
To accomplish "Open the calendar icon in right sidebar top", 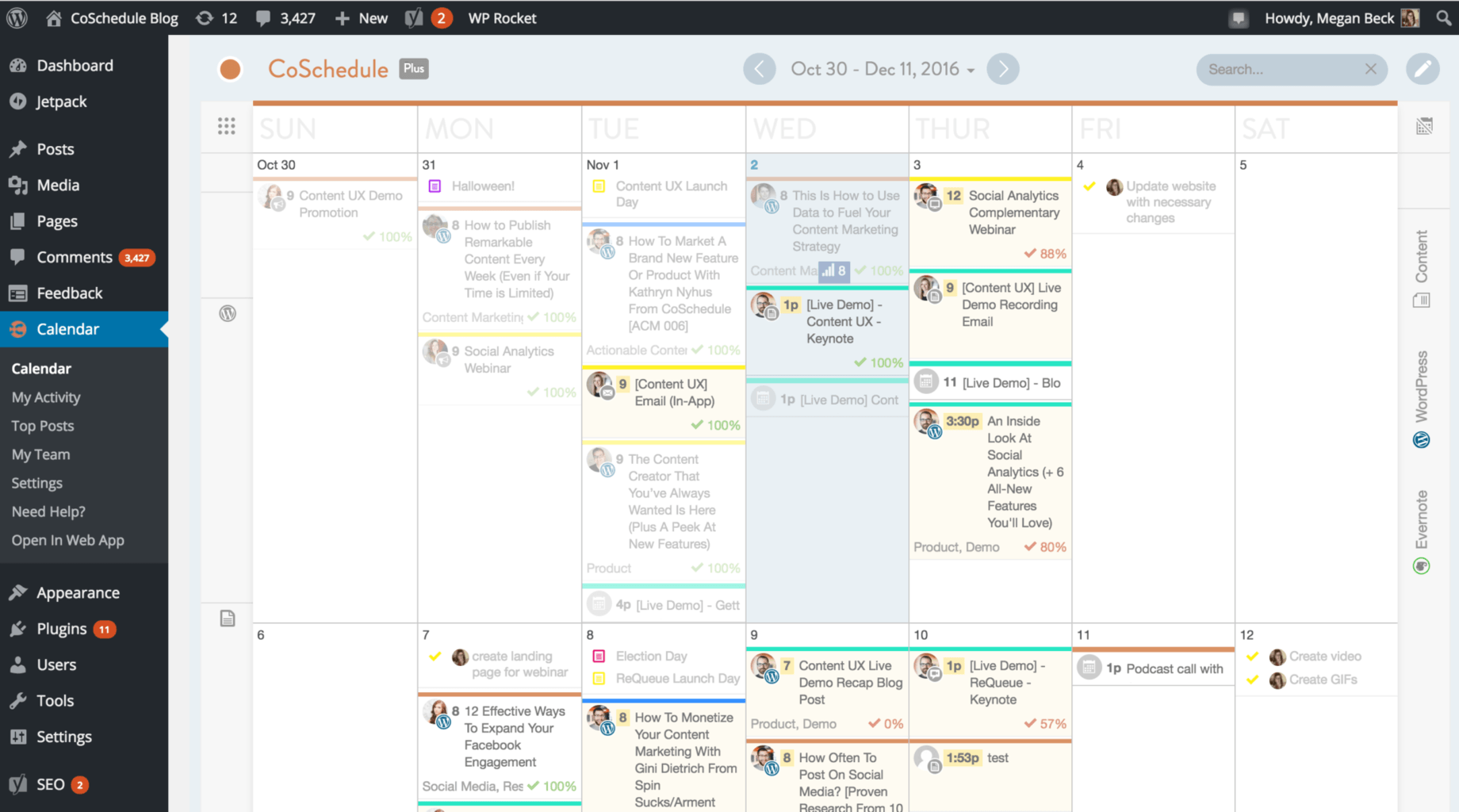I will [1424, 126].
